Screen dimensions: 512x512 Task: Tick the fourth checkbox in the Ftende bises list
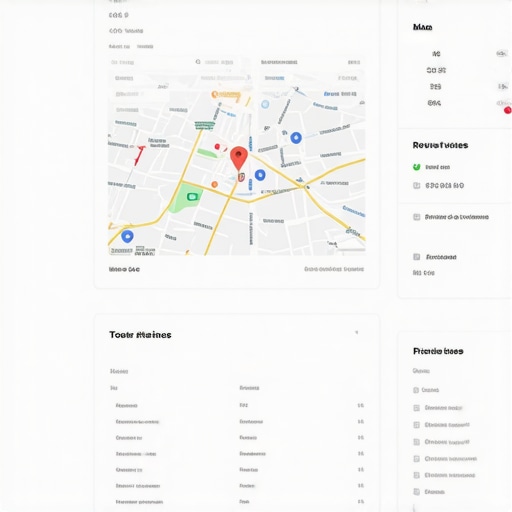click(x=416, y=442)
